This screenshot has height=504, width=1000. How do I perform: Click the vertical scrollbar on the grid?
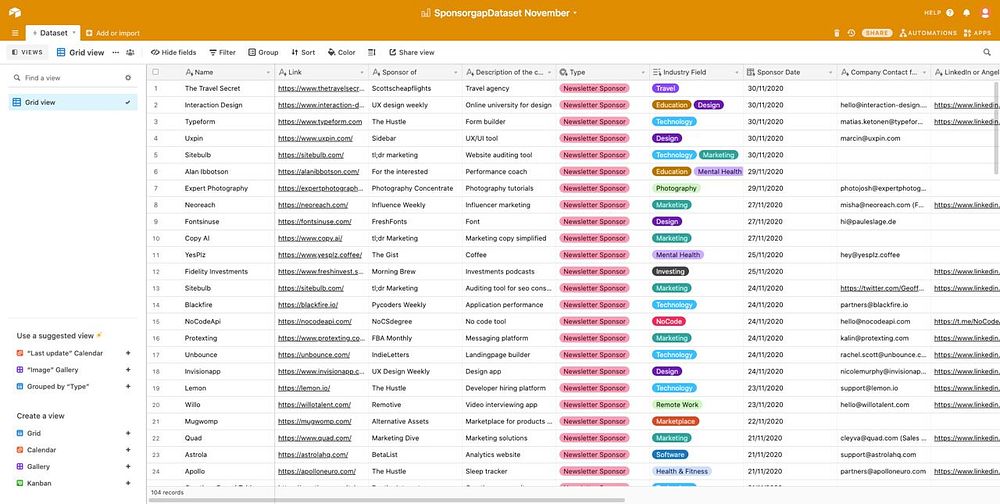click(x=997, y=128)
